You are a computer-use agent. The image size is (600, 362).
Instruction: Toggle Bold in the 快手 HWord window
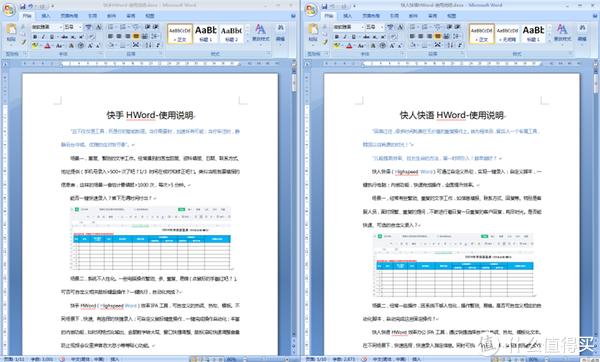tap(35, 37)
